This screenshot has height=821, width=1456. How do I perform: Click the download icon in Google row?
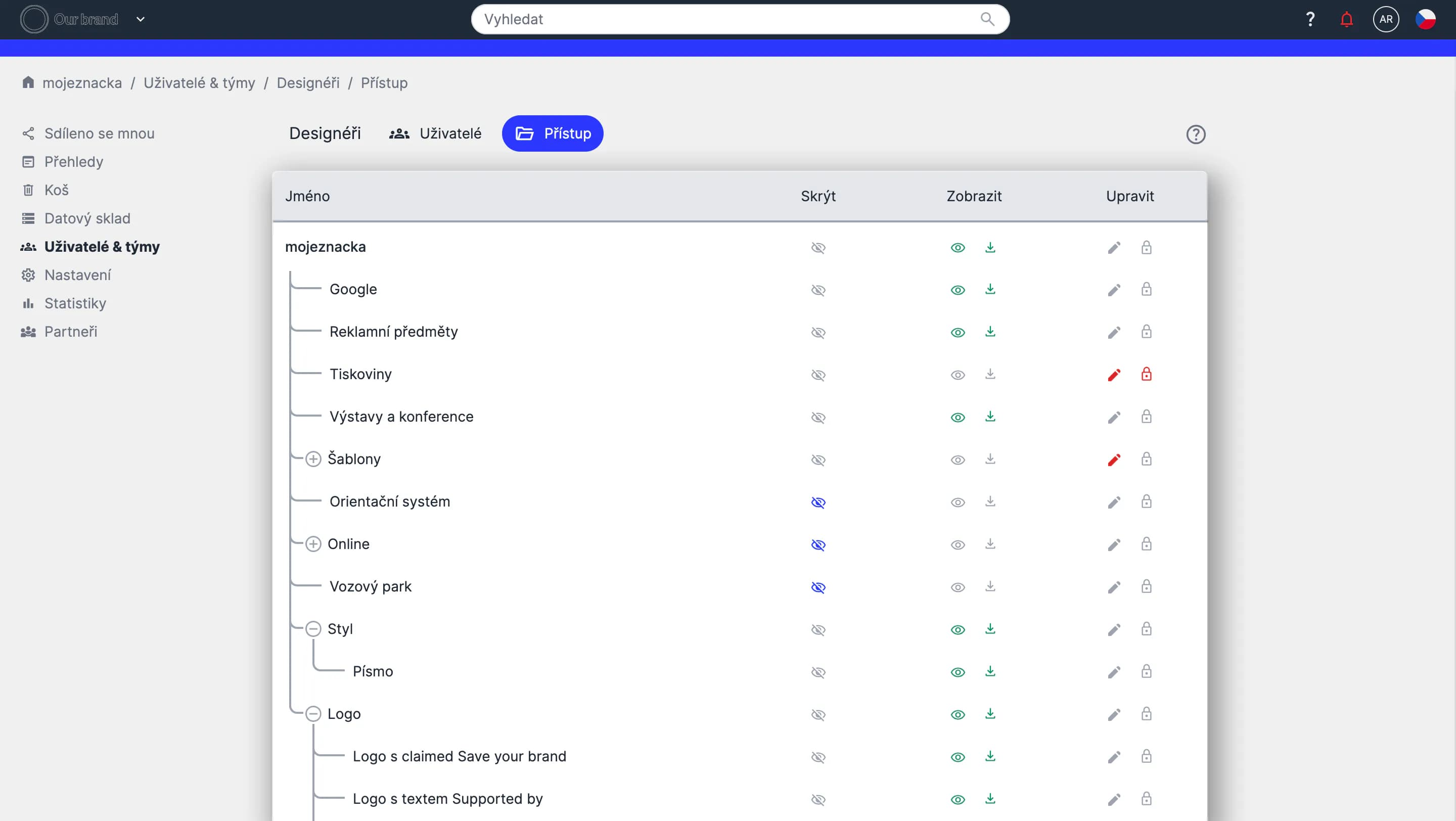click(x=990, y=289)
